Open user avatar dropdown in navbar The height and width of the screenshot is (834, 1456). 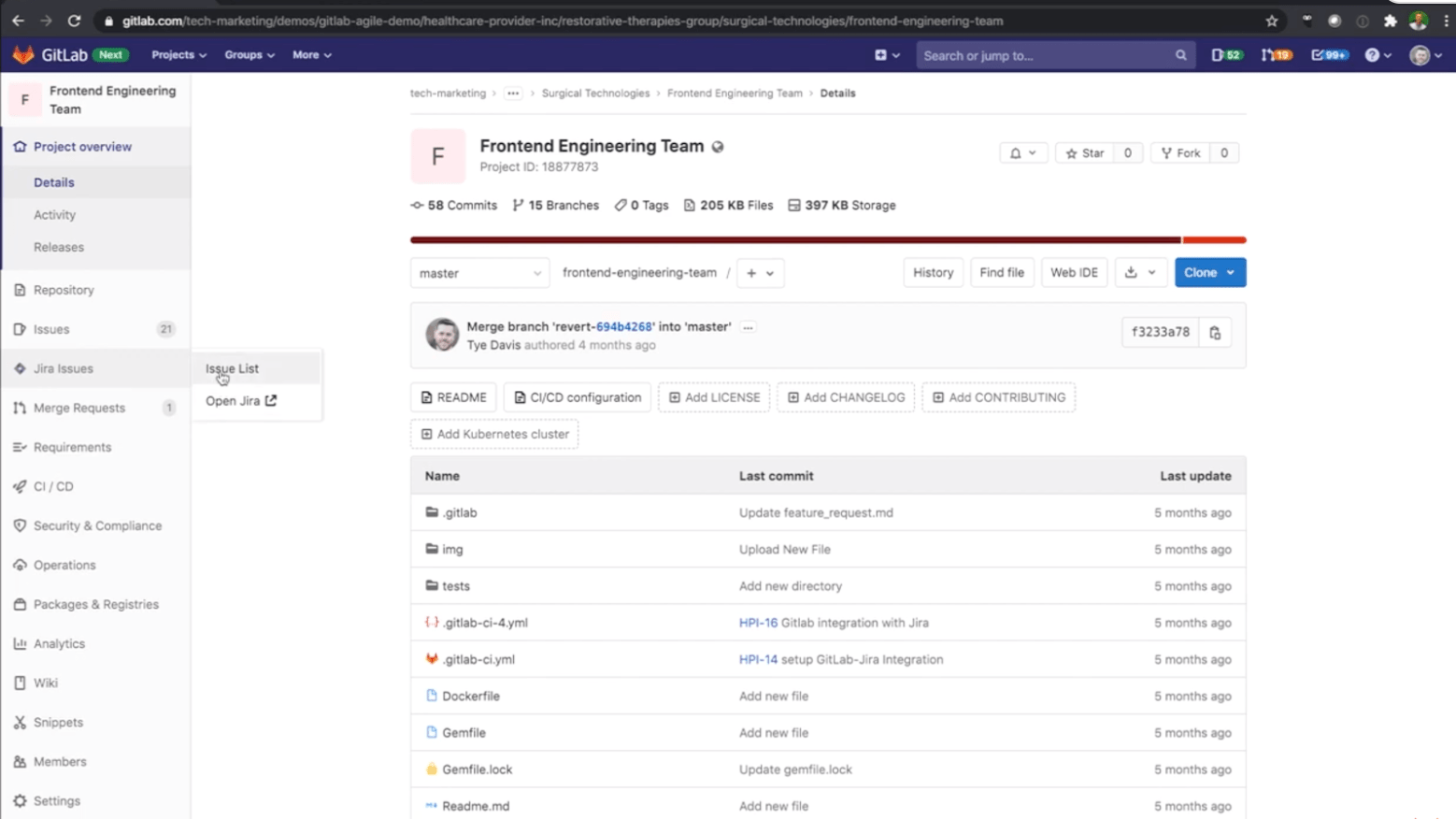(1425, 55)
